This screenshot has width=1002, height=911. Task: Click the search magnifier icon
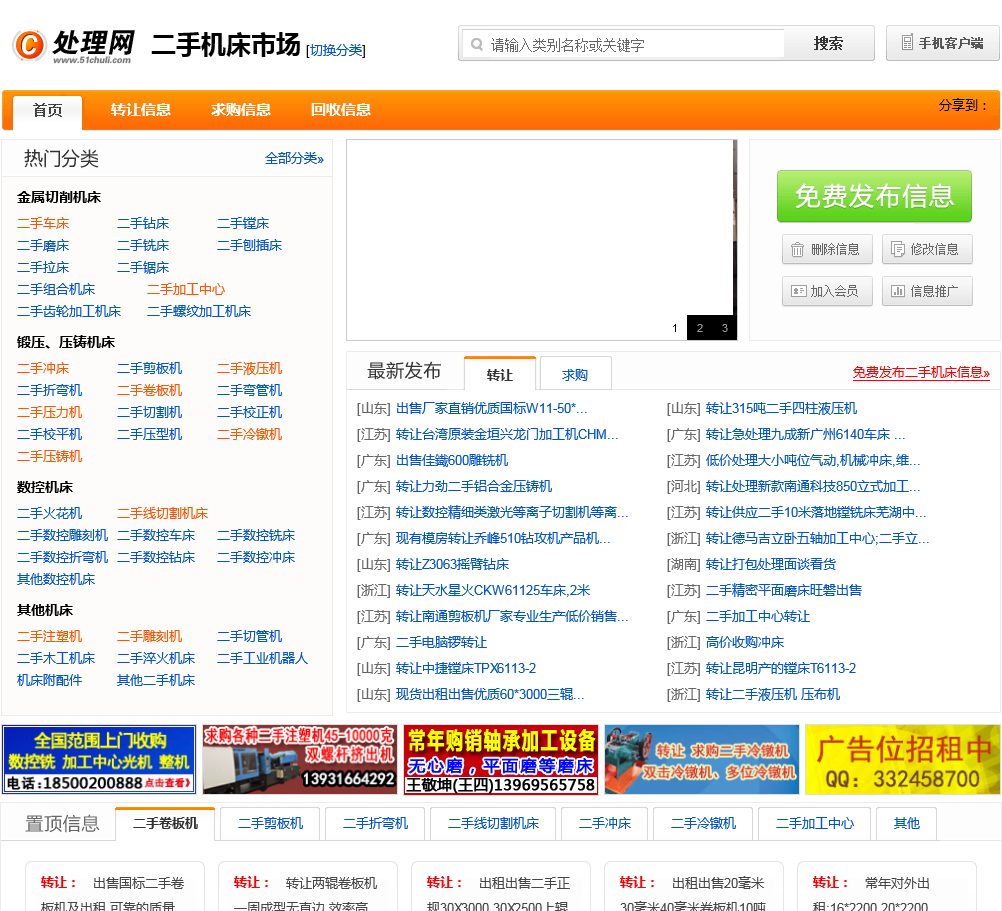[477, 45]
